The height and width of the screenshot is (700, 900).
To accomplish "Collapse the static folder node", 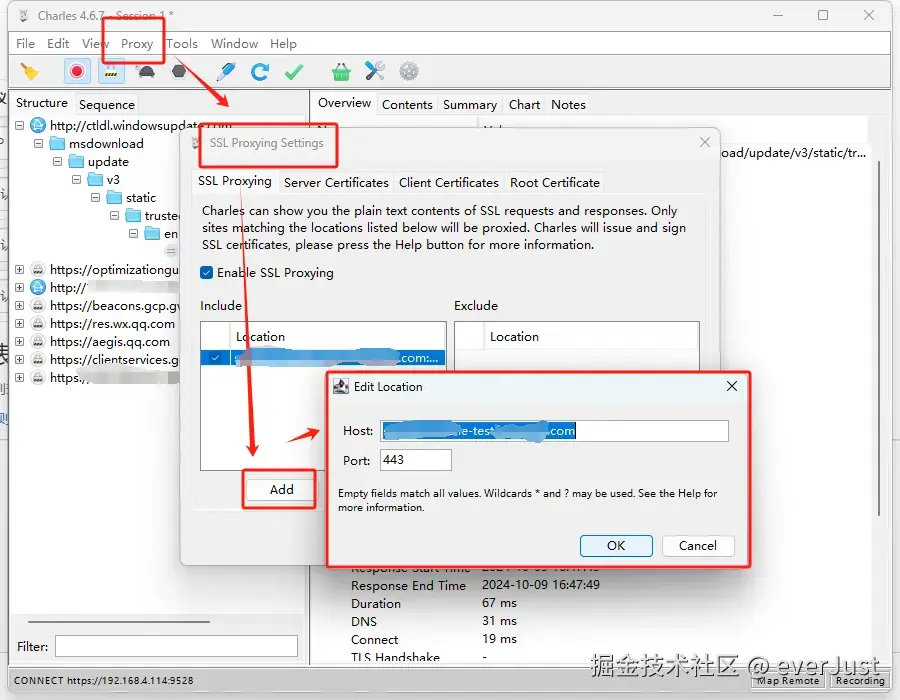I will (x=95, y=197).
